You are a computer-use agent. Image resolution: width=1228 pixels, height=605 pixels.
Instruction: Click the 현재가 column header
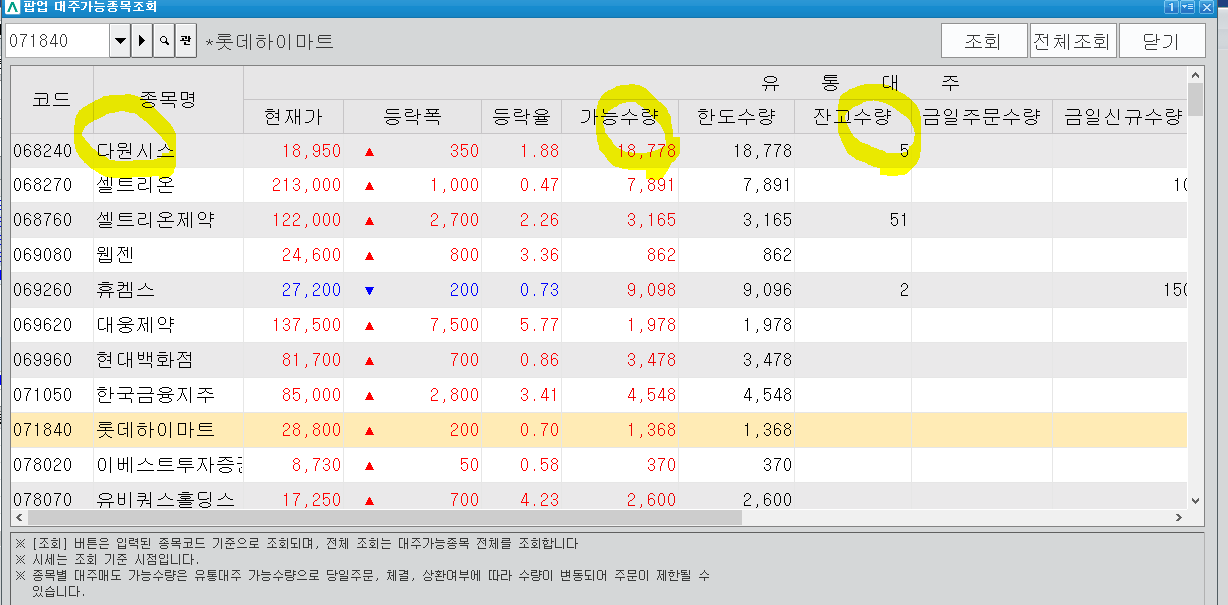293,117
